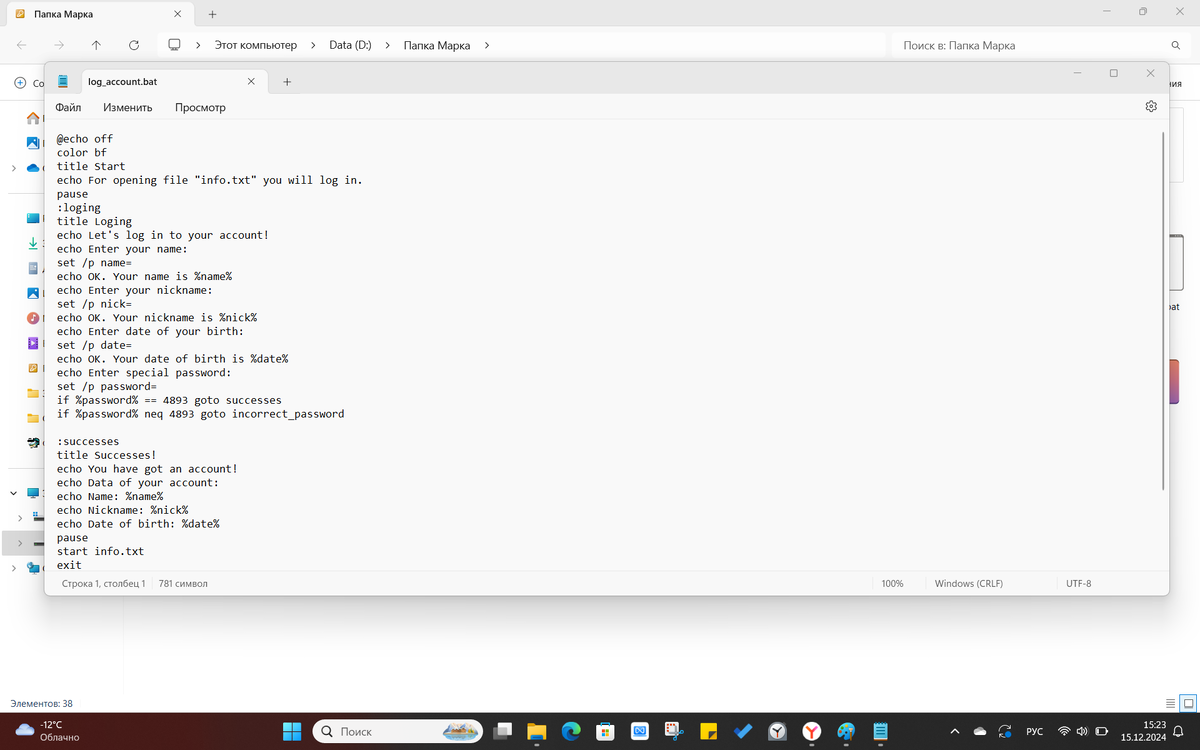Click the line '@echo off'
The image size is (1200, 750).
(85, 139)
